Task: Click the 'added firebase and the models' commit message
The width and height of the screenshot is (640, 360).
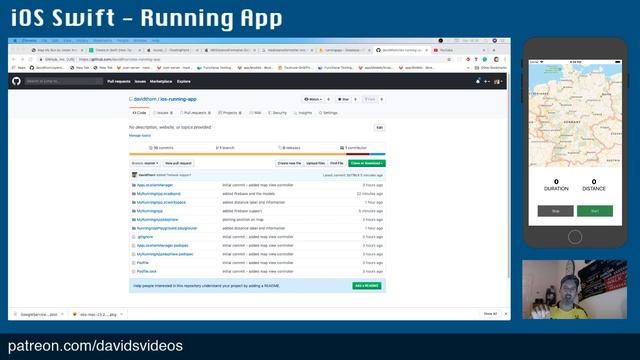Action: click(x=249, y=194)
